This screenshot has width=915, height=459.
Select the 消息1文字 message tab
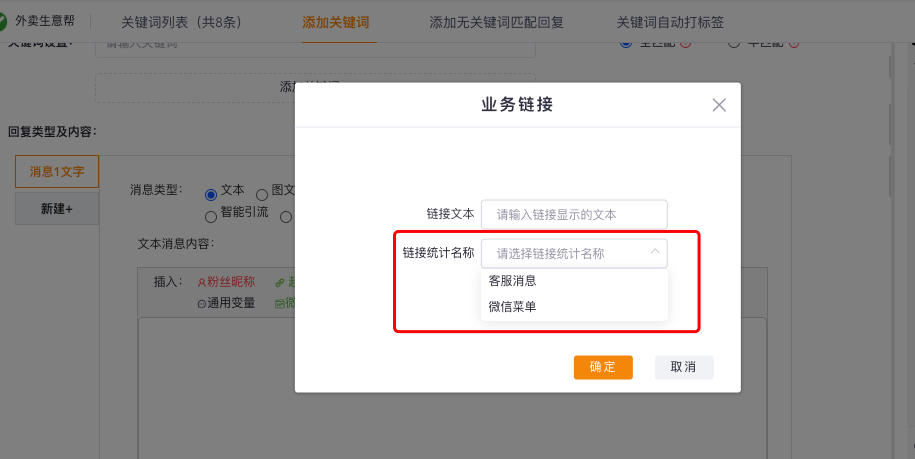coord(57,171)
